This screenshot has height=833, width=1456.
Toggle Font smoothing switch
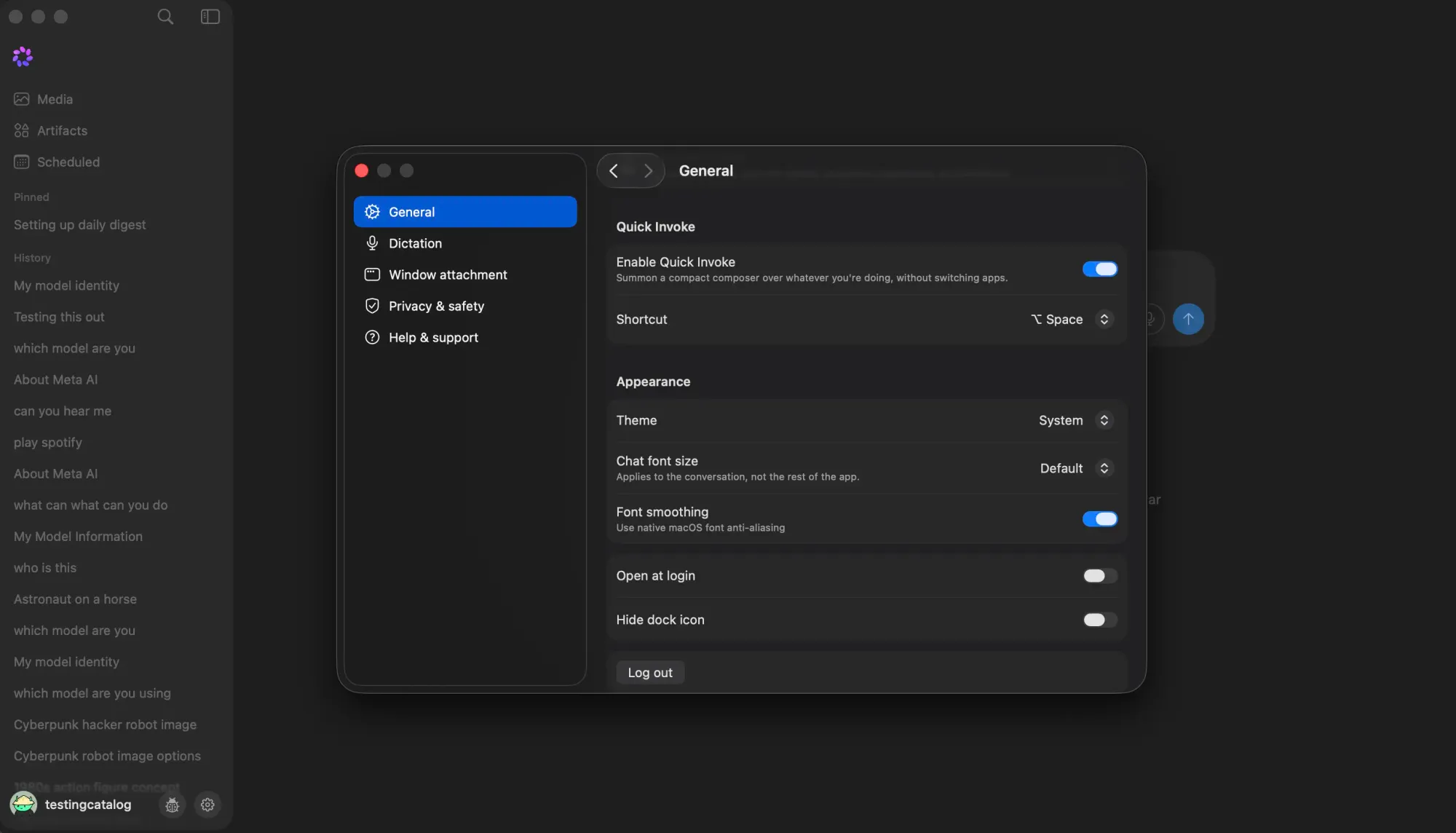click(x=1100, y=519)
